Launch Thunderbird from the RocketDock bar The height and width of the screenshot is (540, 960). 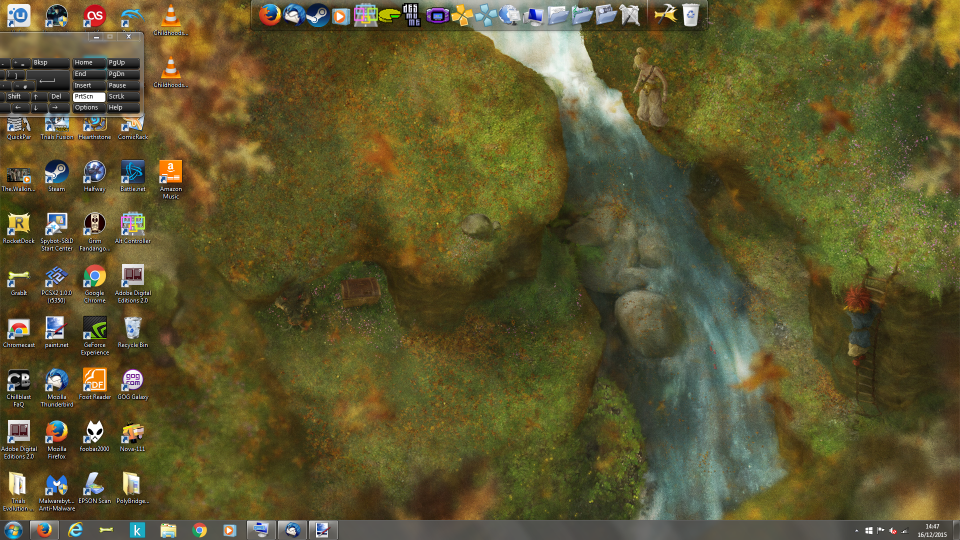(x=294, y=15)
